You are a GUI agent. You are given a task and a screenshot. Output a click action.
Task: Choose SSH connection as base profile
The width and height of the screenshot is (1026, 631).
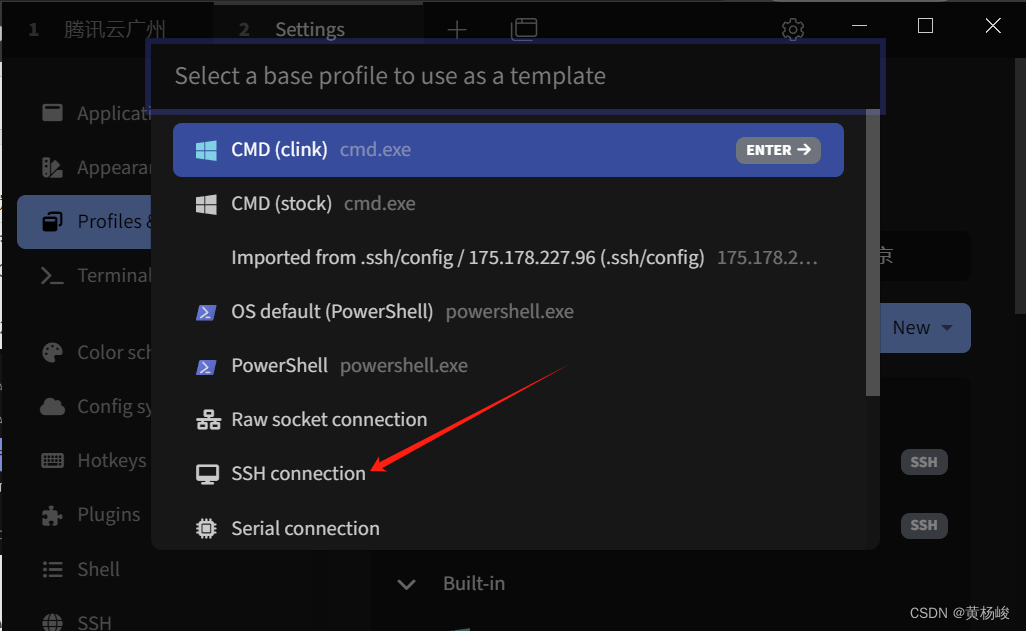[508, 473]
